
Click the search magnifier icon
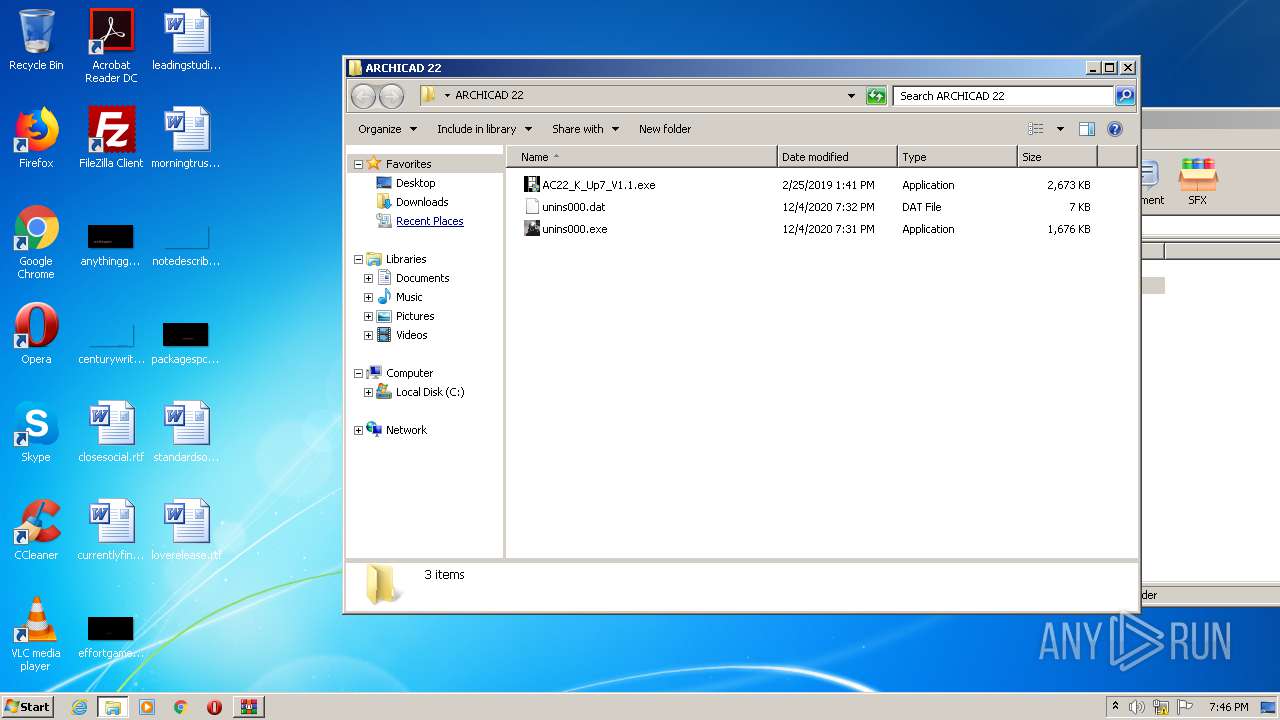pos(1125,96)
